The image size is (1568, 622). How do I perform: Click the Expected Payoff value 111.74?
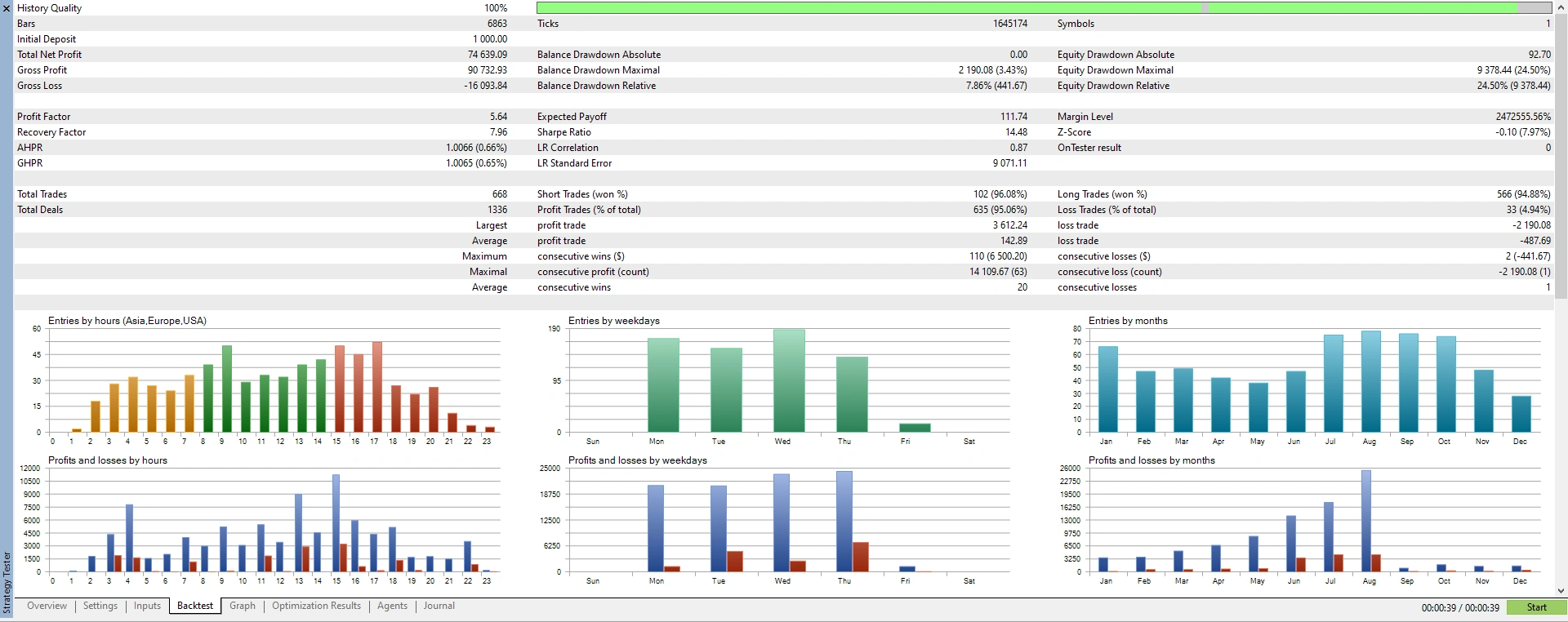click(1013, 117)
